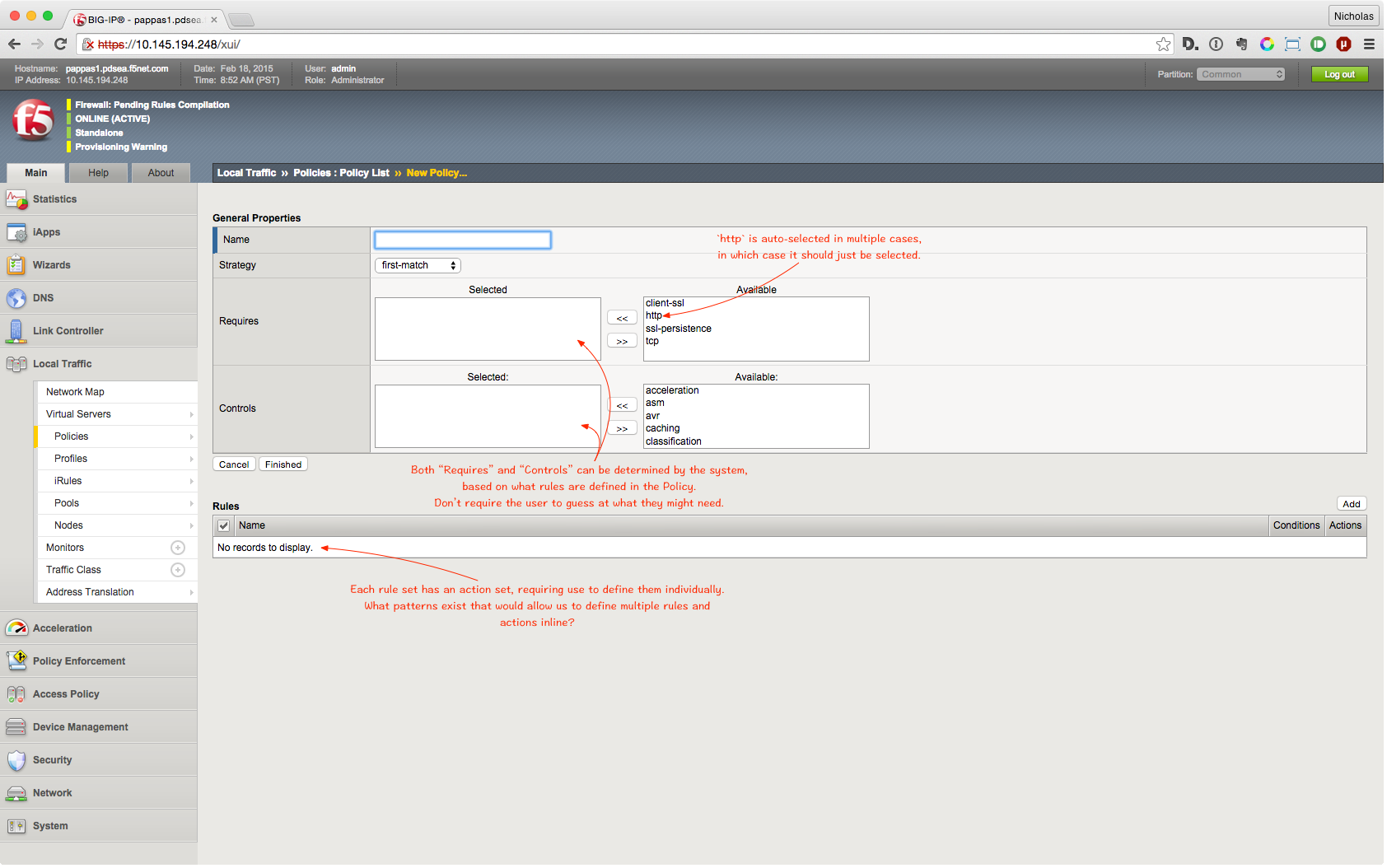Collapse Local Traffic section icon
The image size is (1387, 868).
point(16,364)
